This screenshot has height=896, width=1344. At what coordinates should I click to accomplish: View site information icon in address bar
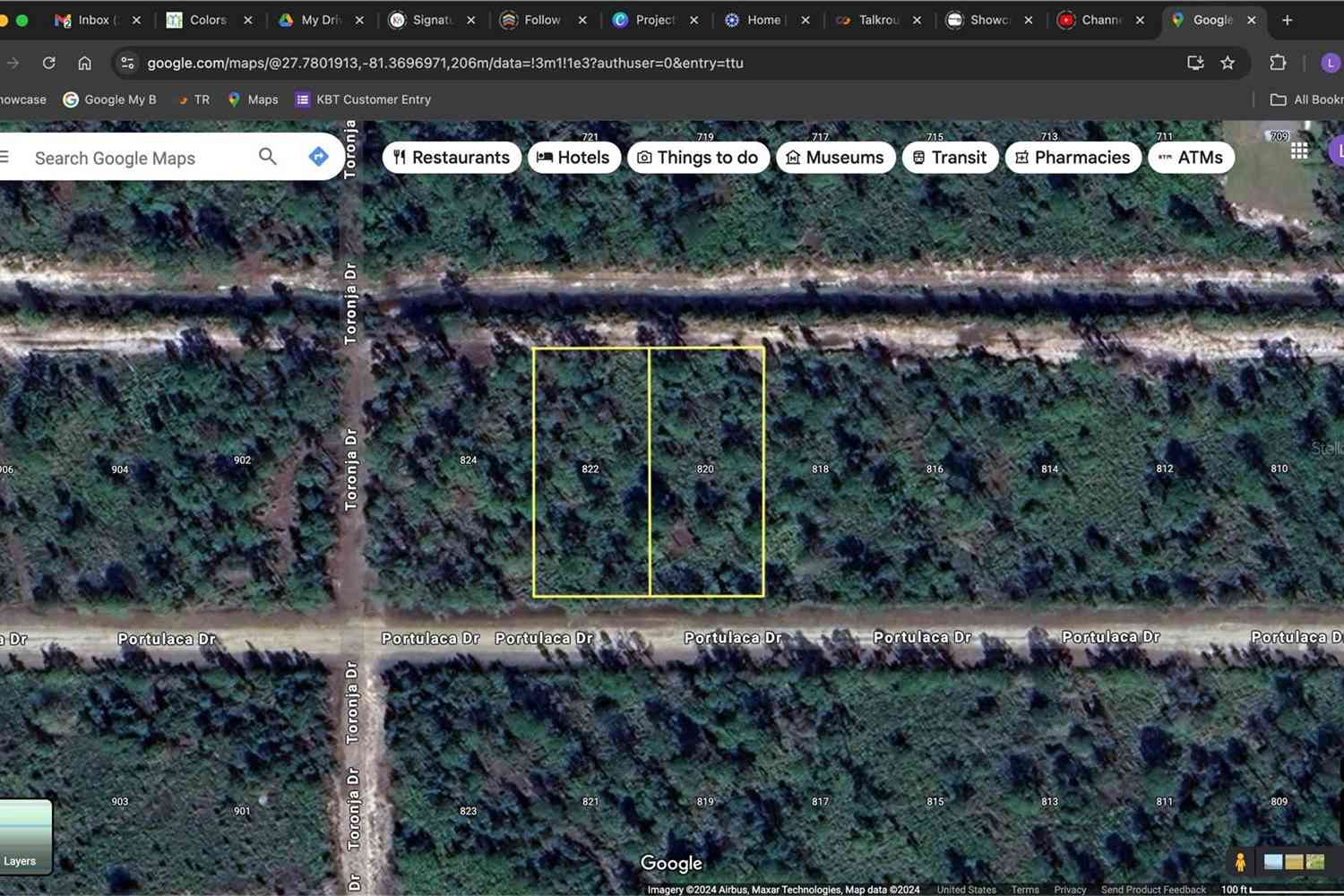click(x=127, y=63)
